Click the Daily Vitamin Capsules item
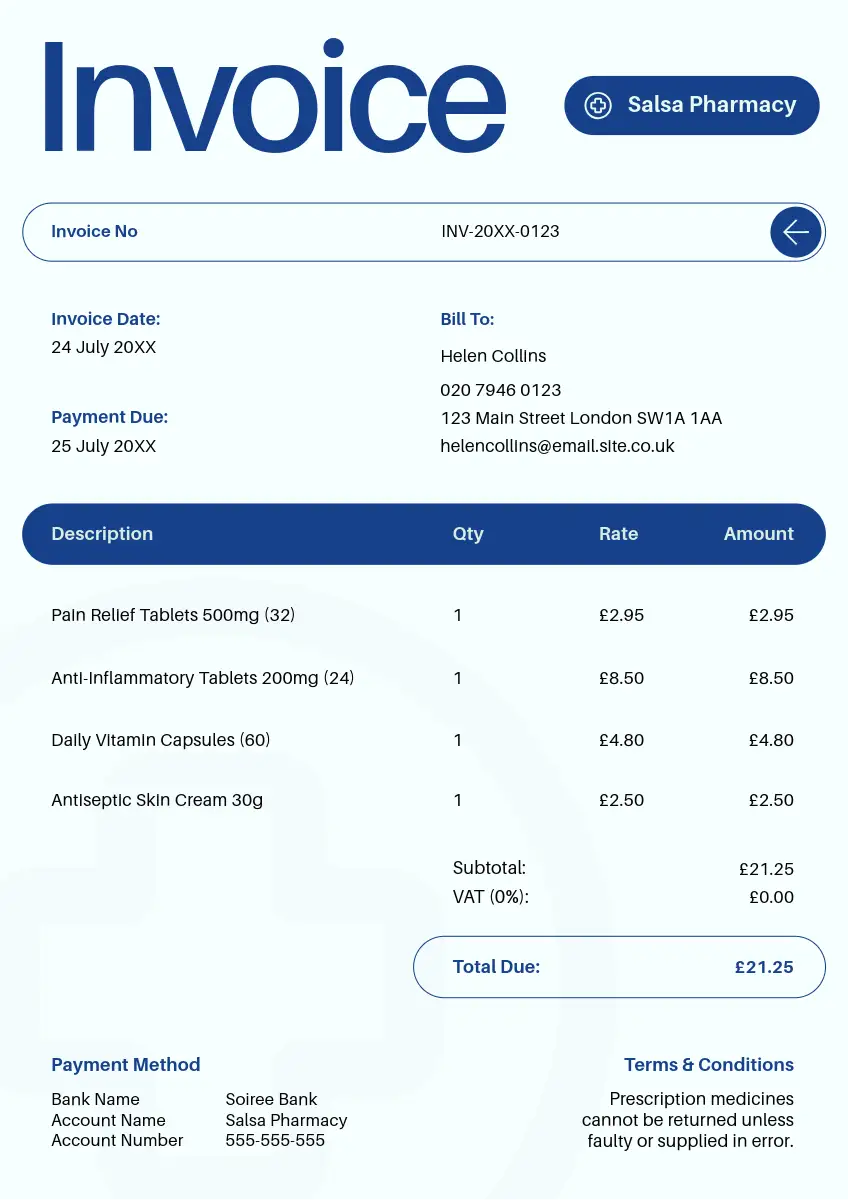Viewport: 848px width, 1200px height. click(x=161, y=740)
